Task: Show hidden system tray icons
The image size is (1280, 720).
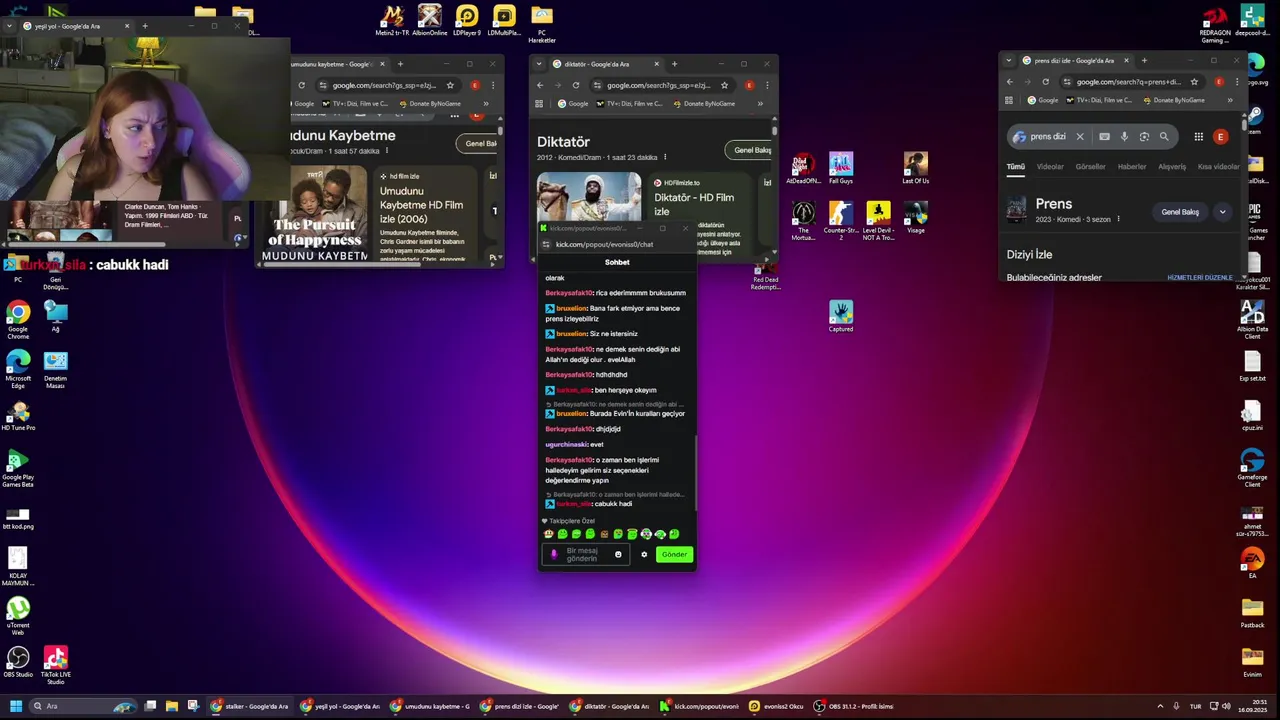Action: pyautogui.click(x=1161, y=706)
